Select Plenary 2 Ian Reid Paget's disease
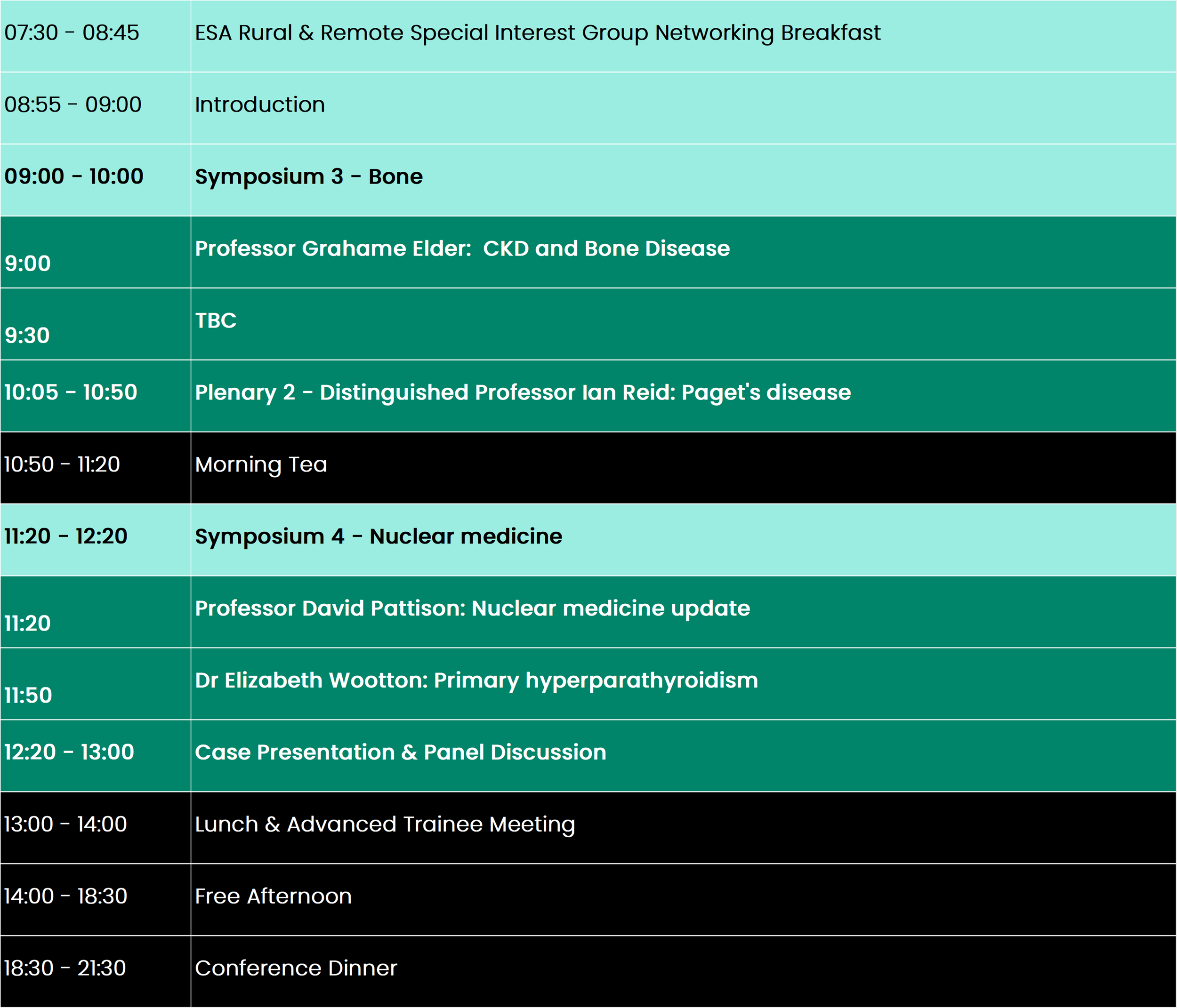The image size is (1177, 1008). click(x=522, y=392)
